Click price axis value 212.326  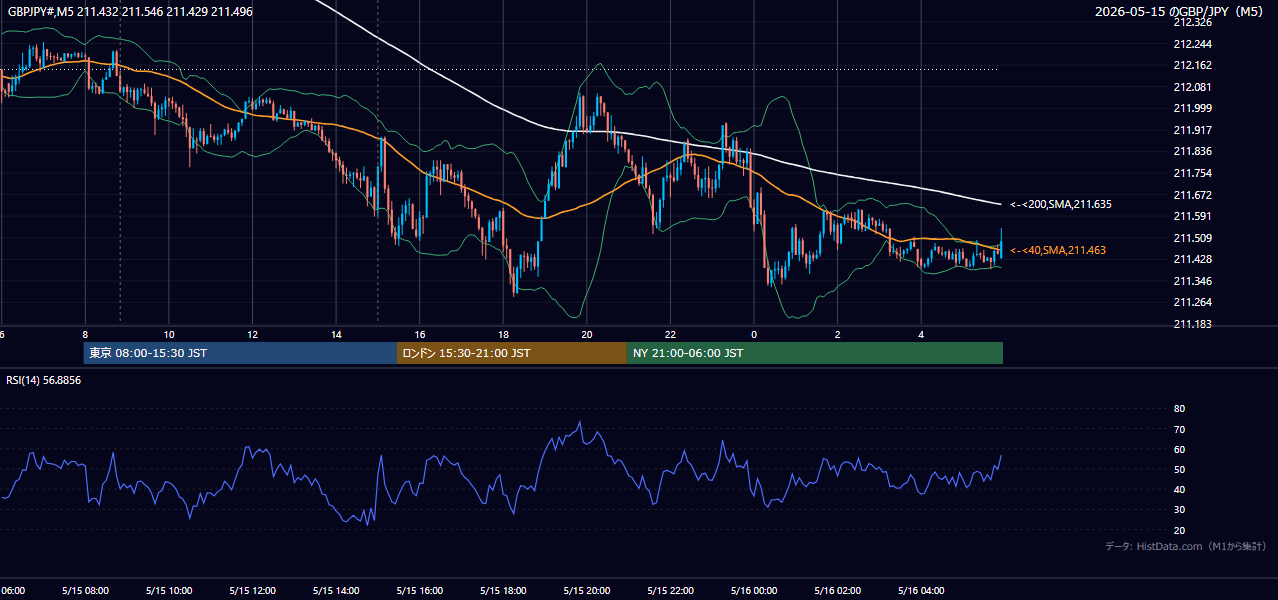coord(1191,22)
